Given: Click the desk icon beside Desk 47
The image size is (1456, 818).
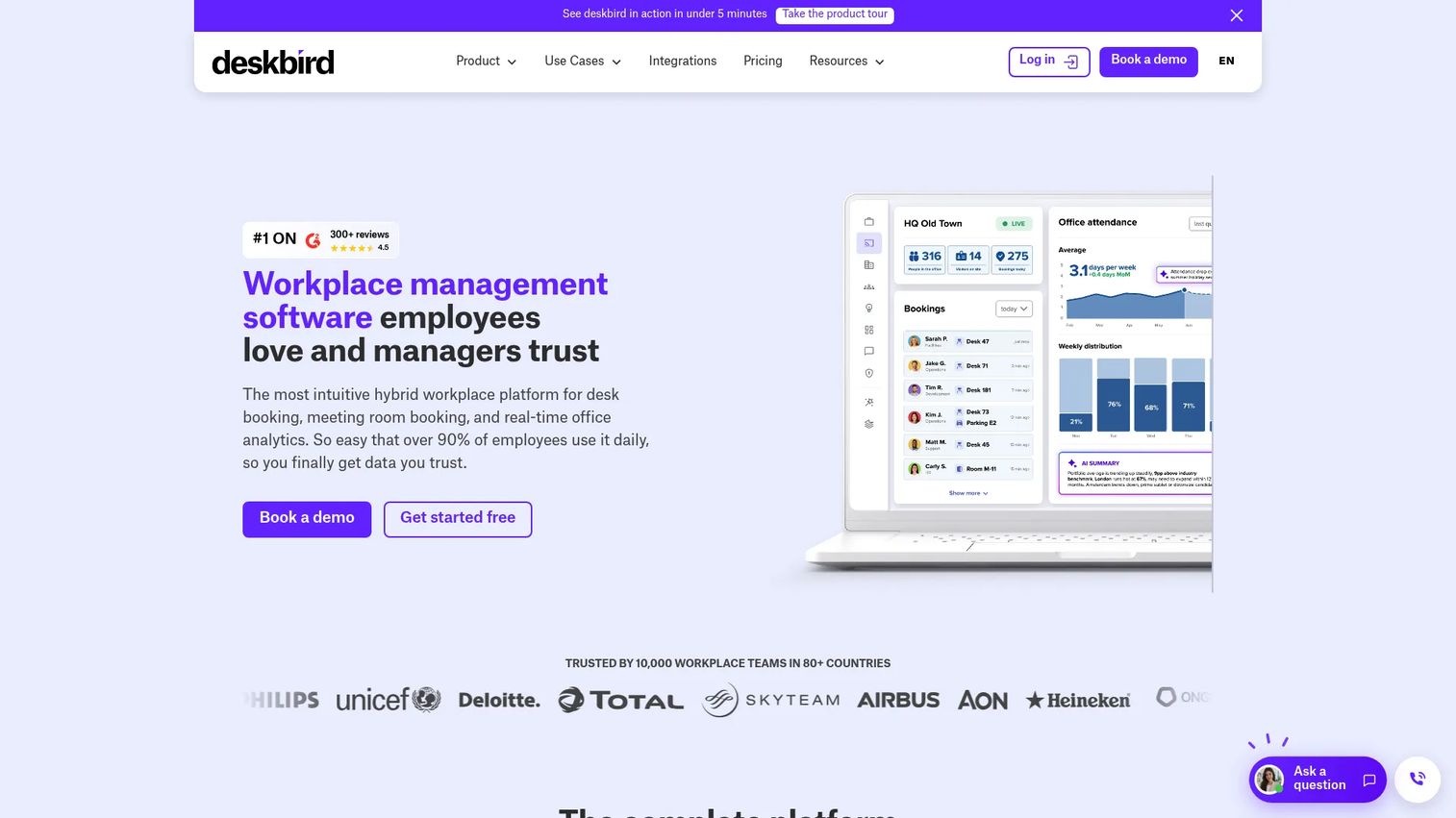Looking at the screenshot, I should [959, 341].
